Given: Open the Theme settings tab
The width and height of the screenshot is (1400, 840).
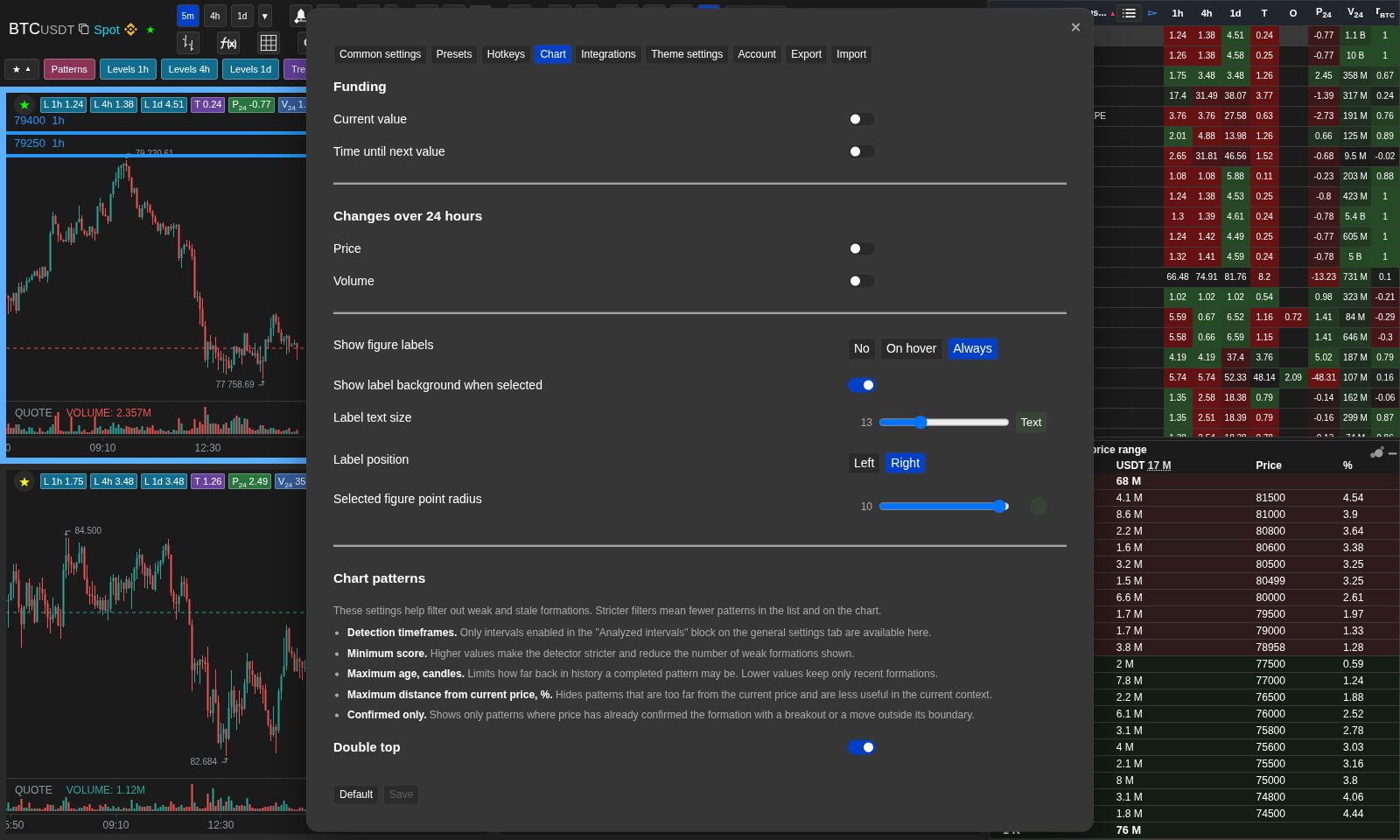Looking at the screenshot, I should tap(687, 54).
